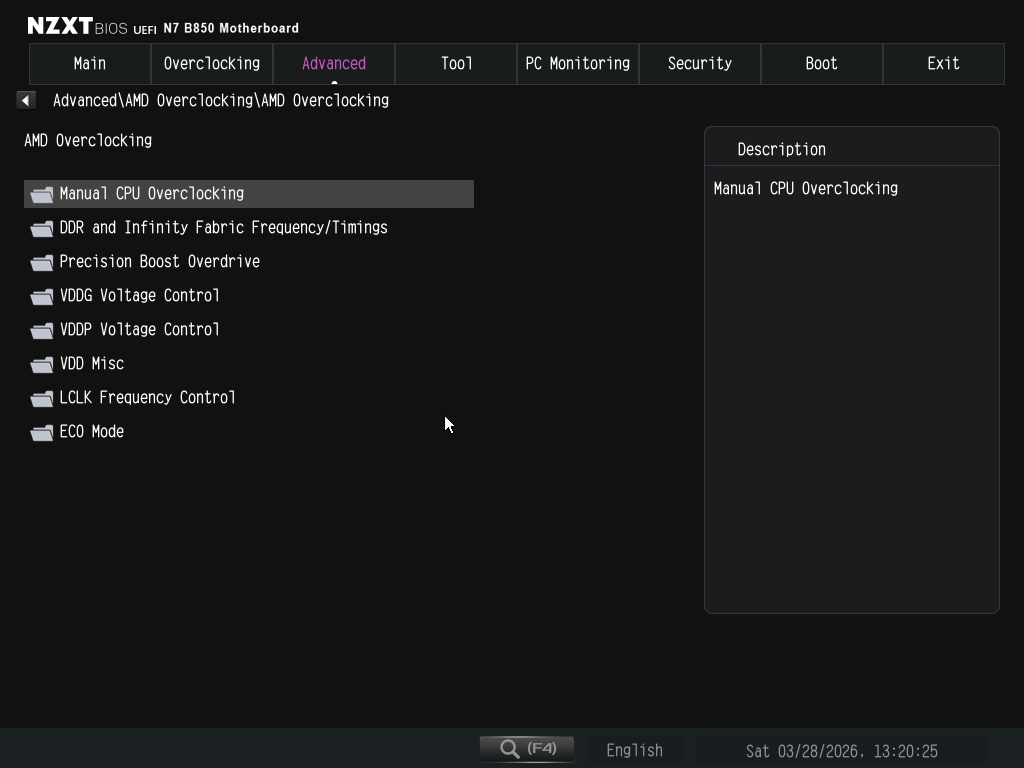This screenshot has height=768, width=1024.
Task: Open VDDG Voltage Control menu
Action: (x=249, y=296)
